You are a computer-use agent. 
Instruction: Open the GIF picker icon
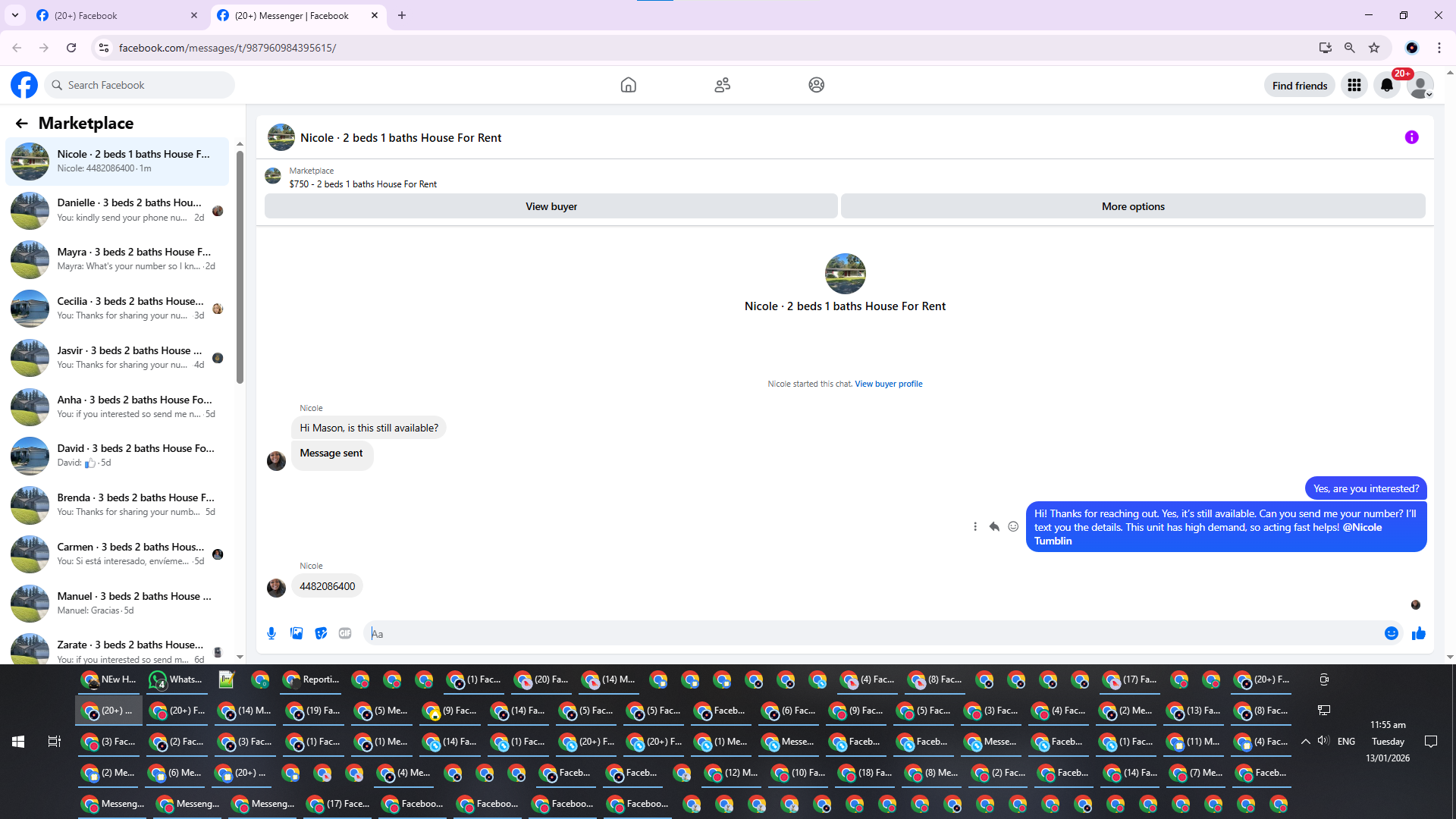345,633
